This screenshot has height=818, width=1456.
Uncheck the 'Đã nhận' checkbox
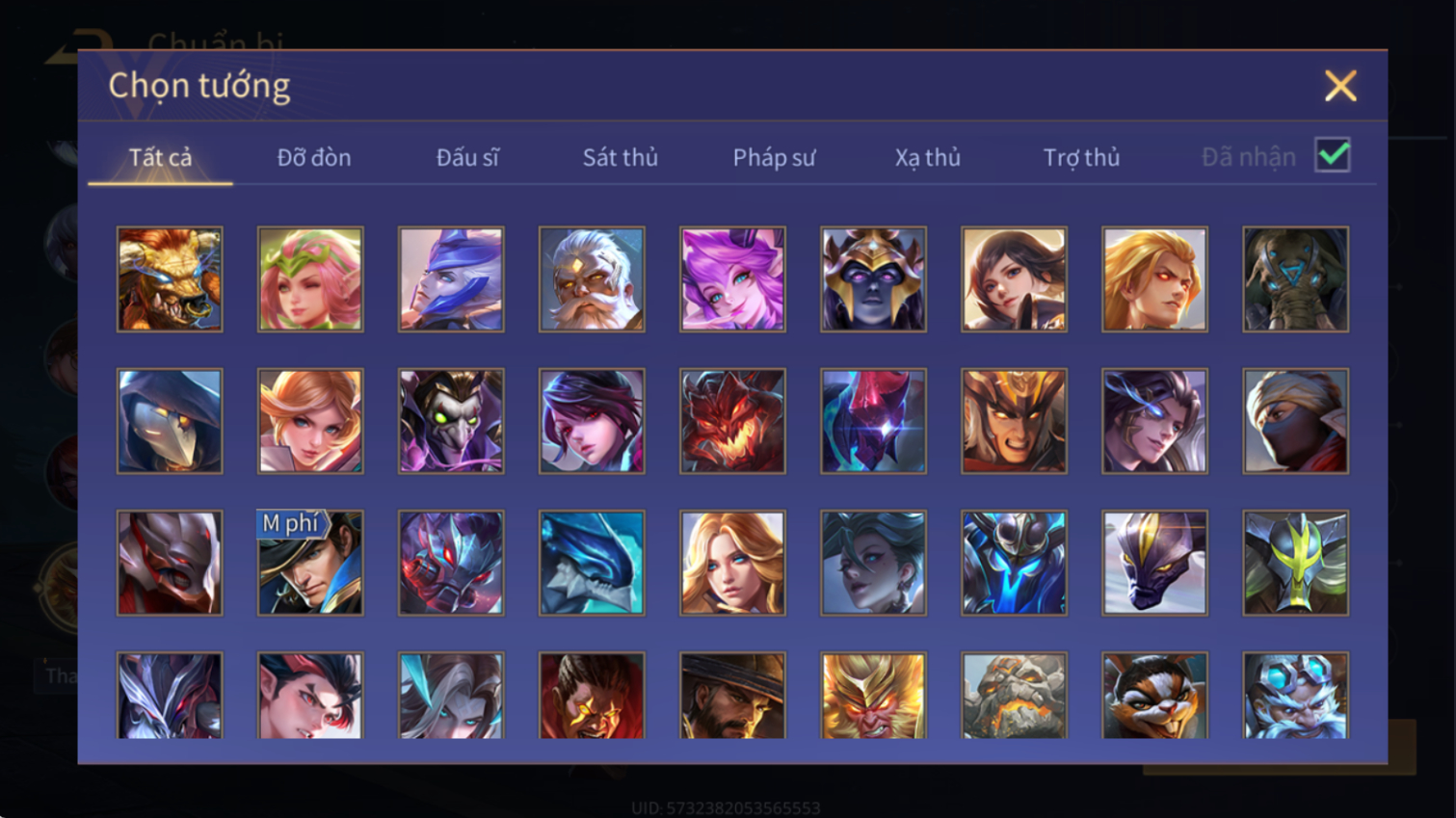click(1333, 155)
